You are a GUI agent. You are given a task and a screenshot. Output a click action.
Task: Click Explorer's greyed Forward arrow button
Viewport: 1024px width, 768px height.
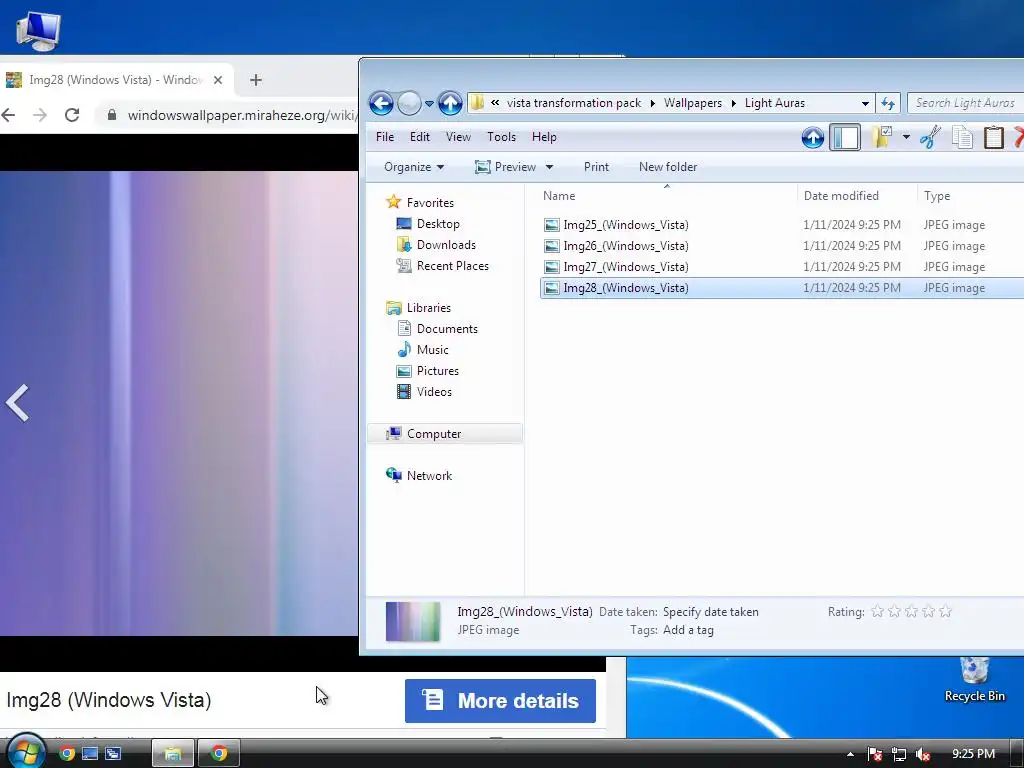coord(409,103)
